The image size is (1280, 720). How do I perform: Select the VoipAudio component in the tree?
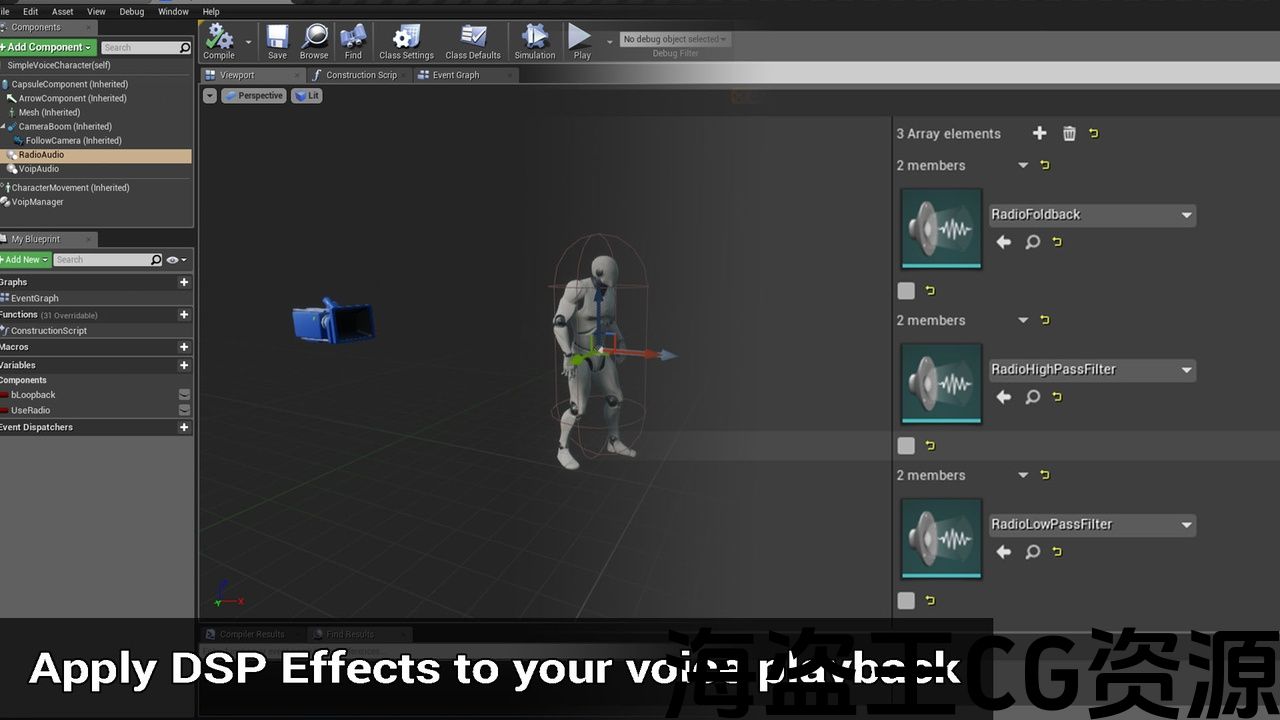coord(39,169)
